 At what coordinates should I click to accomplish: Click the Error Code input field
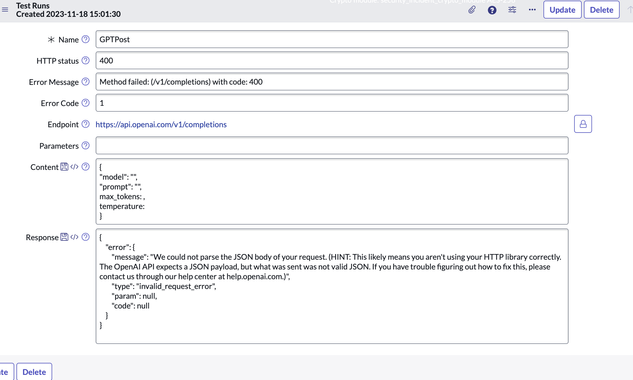click(332, 103)
